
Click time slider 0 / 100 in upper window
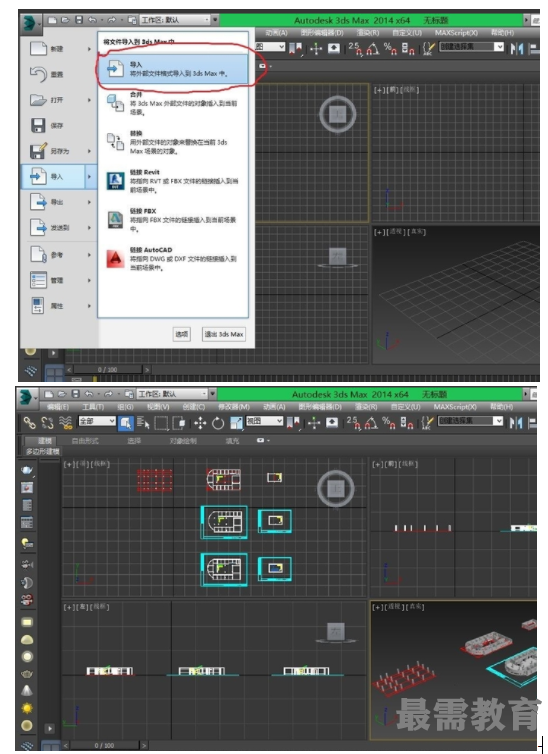[107, 369]
